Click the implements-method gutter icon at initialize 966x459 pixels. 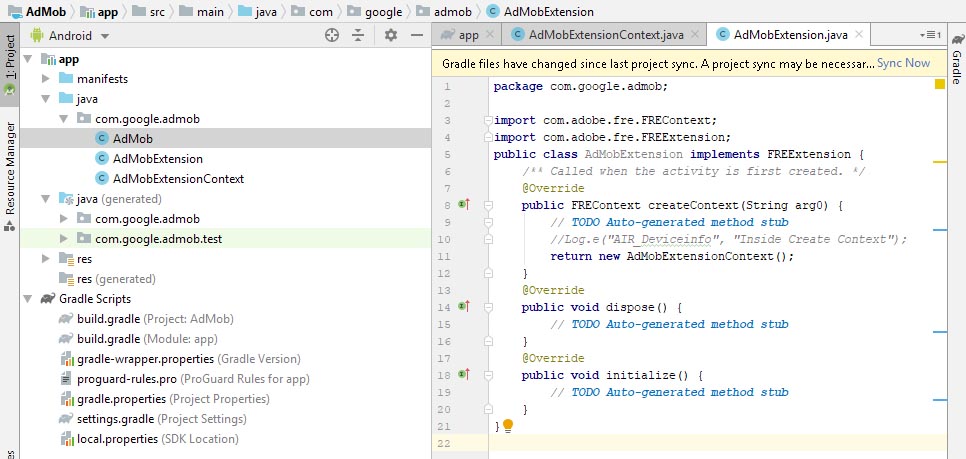click(x=465, y=374)
